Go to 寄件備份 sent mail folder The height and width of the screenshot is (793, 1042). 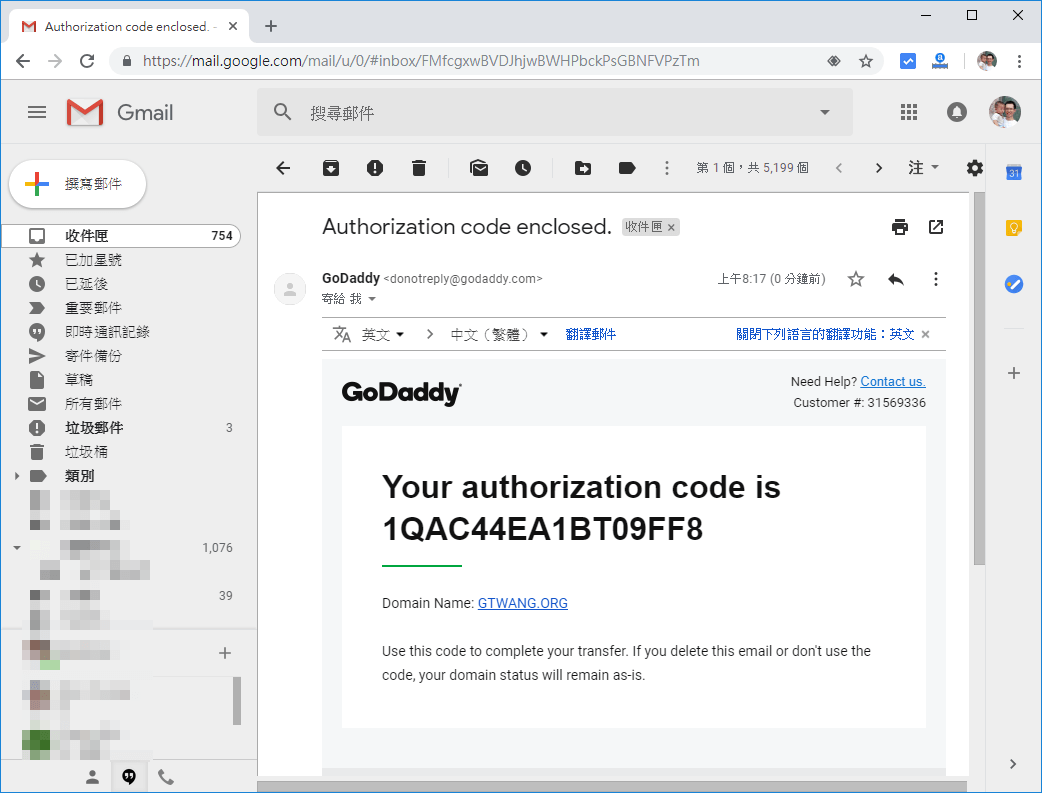tap(93, 356)
